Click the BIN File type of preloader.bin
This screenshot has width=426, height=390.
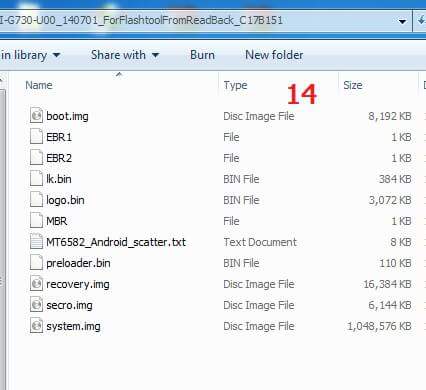click(241, 263)
